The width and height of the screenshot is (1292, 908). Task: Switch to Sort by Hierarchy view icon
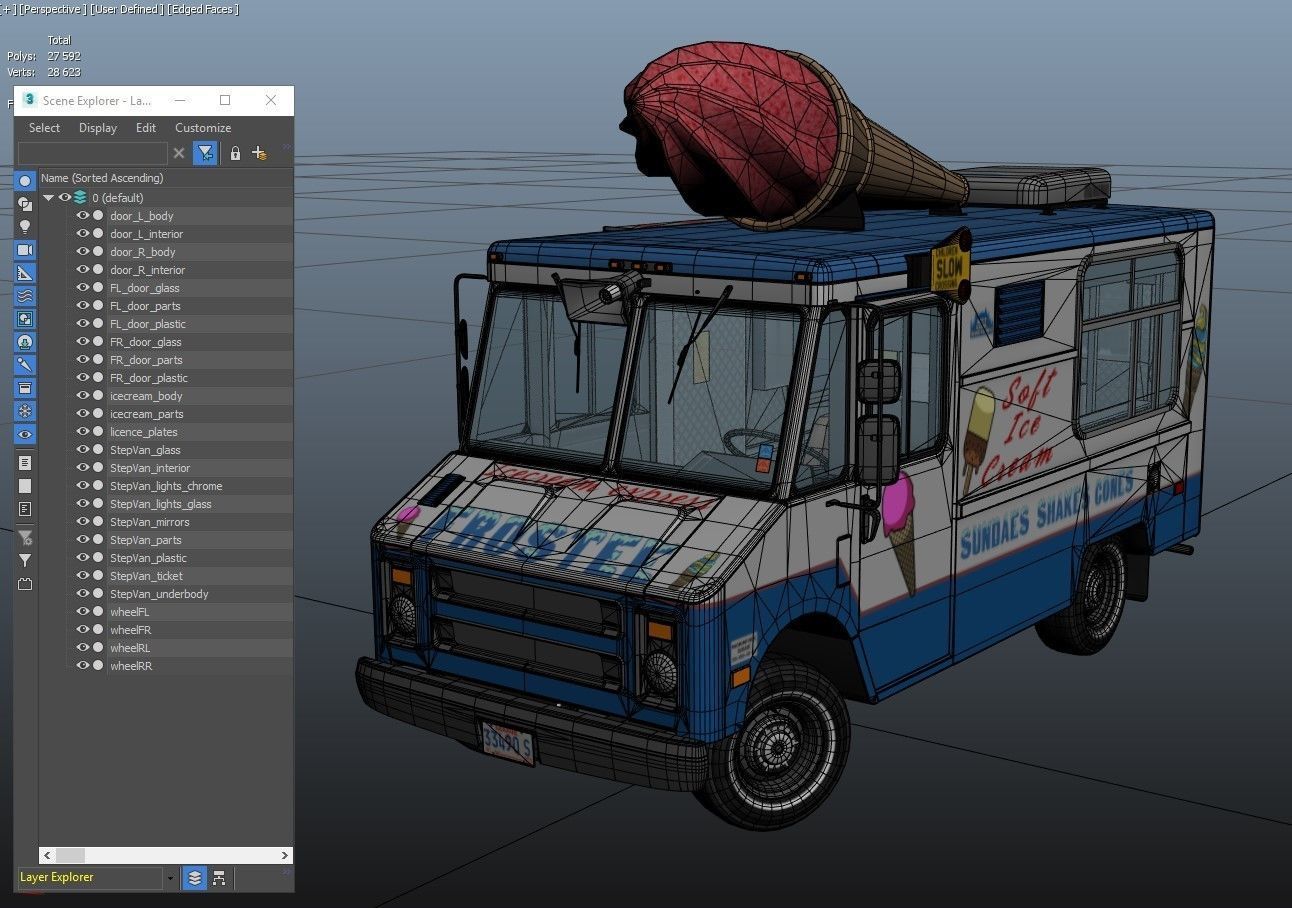click(218, 878)
